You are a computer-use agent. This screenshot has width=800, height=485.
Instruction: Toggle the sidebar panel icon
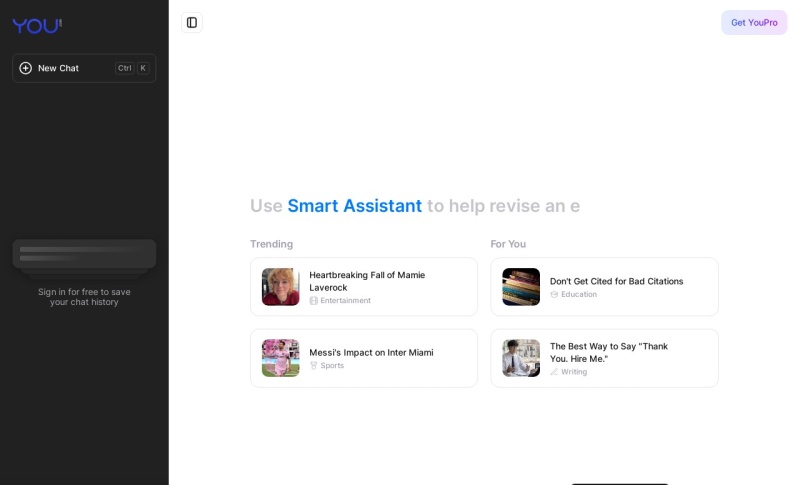click(x=192, y=22)
